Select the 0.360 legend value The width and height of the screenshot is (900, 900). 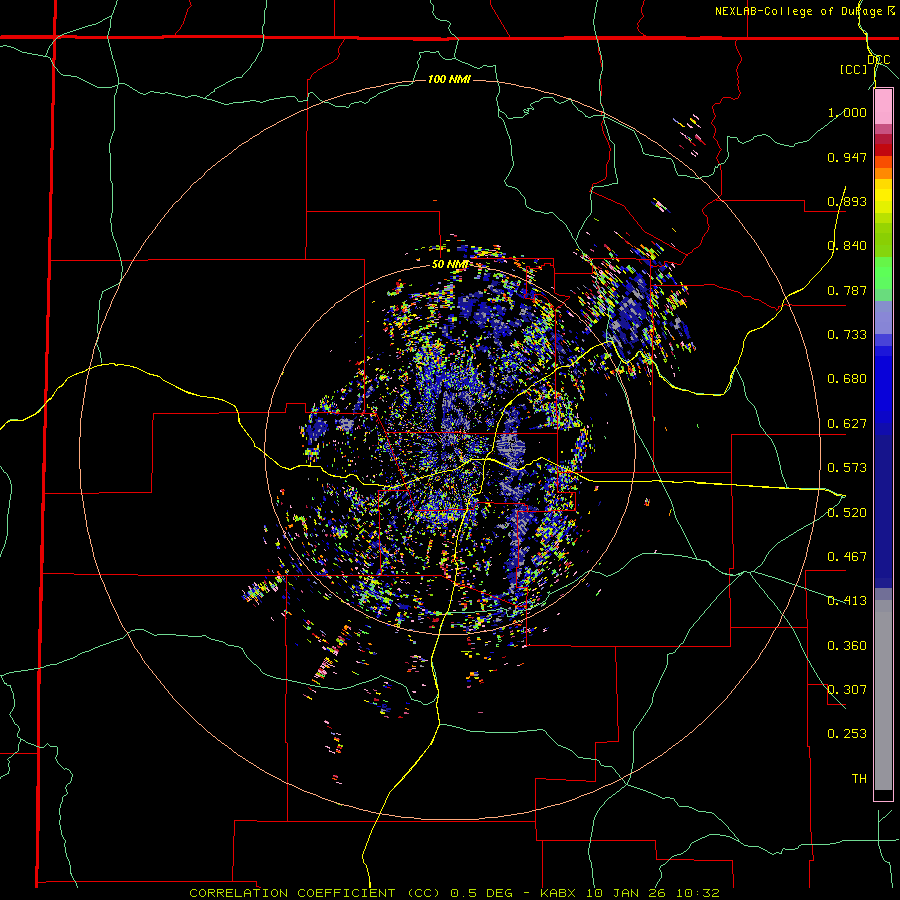pyautogui.click(x=847, y=646)
